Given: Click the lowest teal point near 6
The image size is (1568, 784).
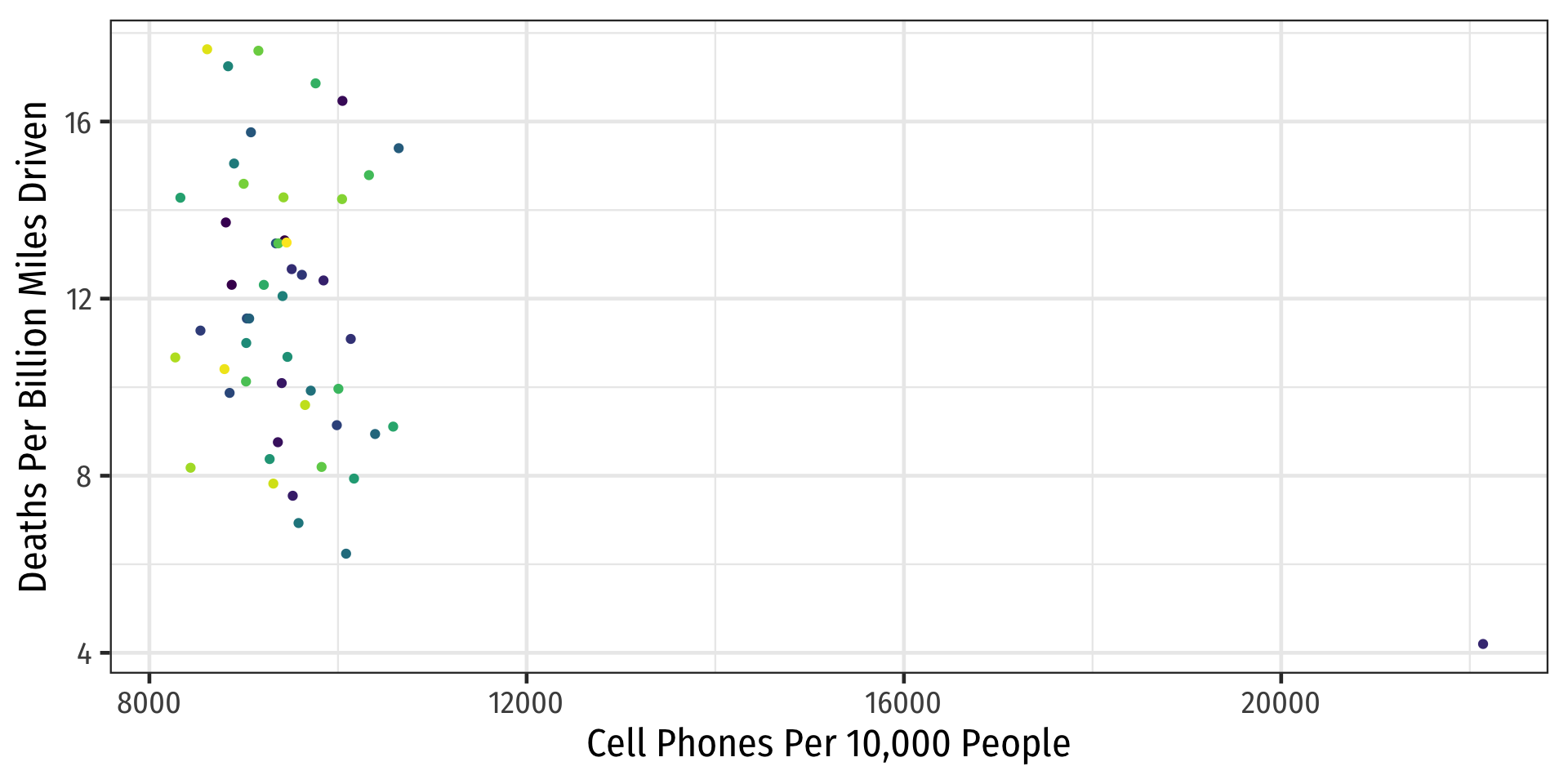Looking at the screenshot, I should (346, 554).
